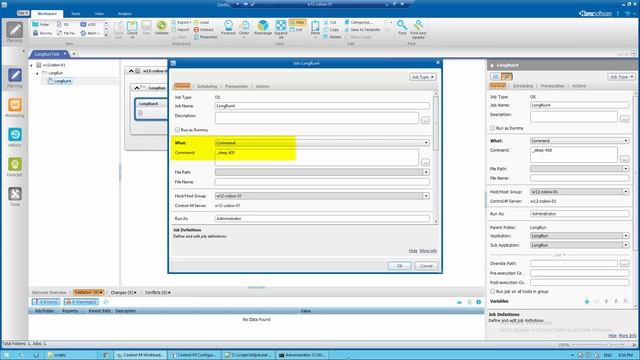
Task: Click the Paste ribbon icon
Action: point(315,29)
